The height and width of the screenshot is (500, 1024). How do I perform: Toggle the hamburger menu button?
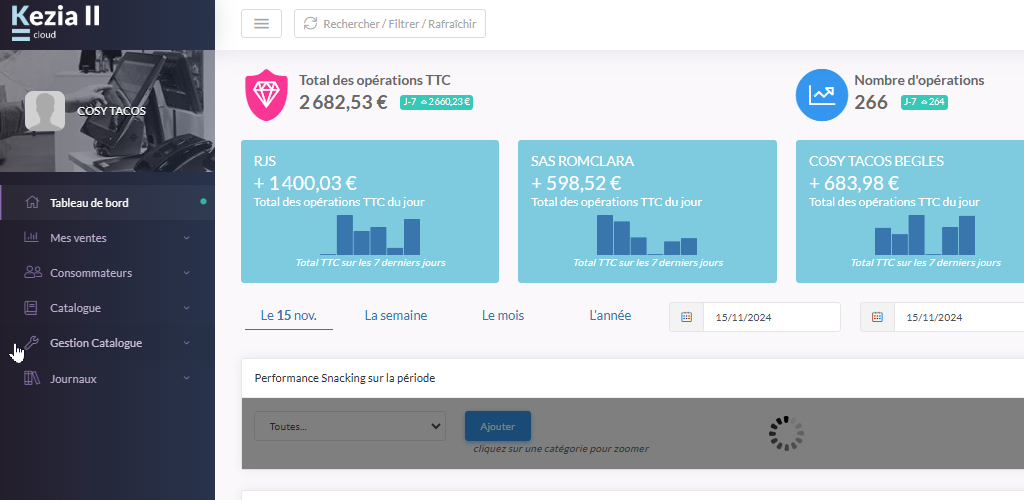(261, 24)
